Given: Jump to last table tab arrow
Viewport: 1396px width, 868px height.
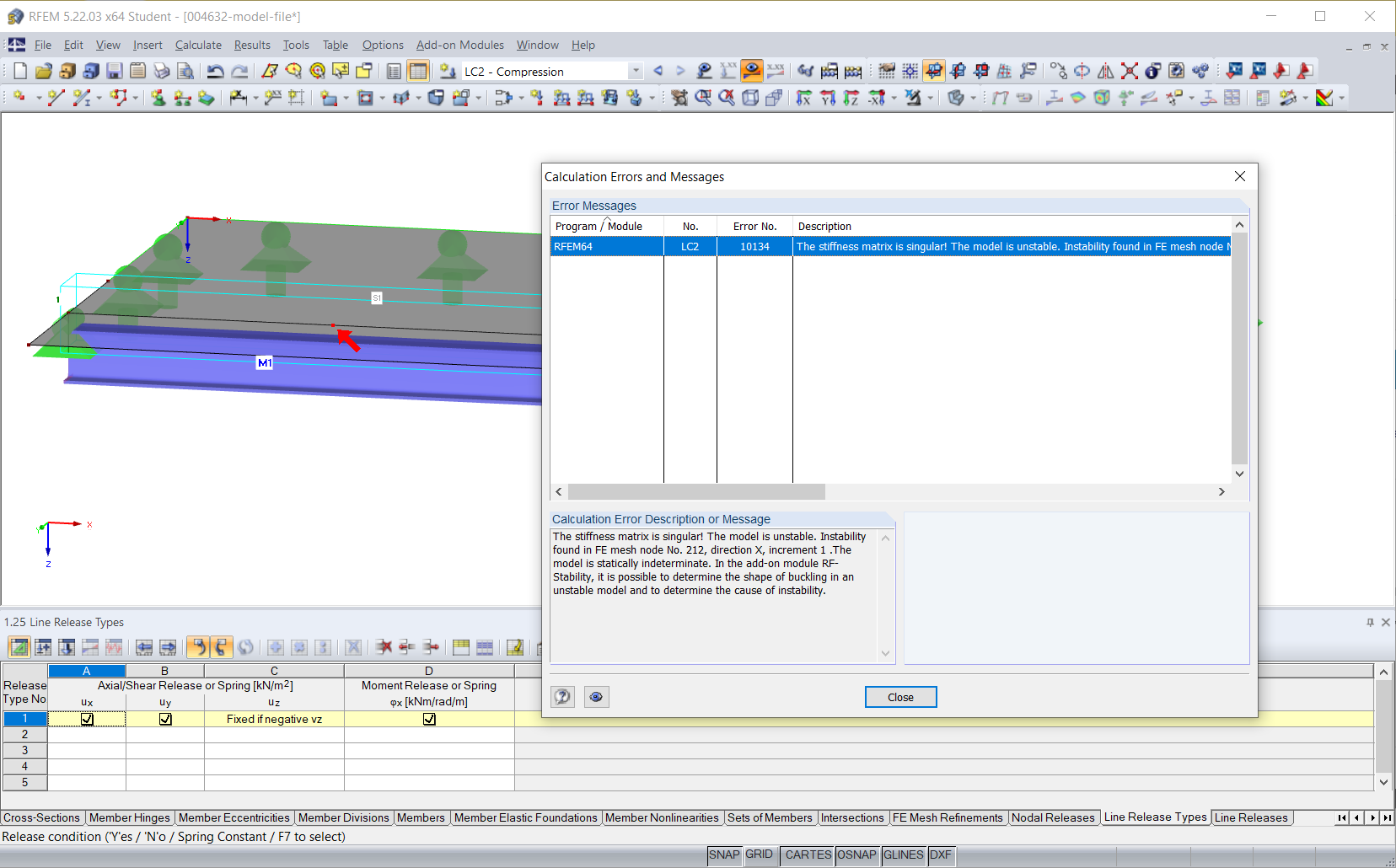Looking at the screenshot, I should (1387, 817).
